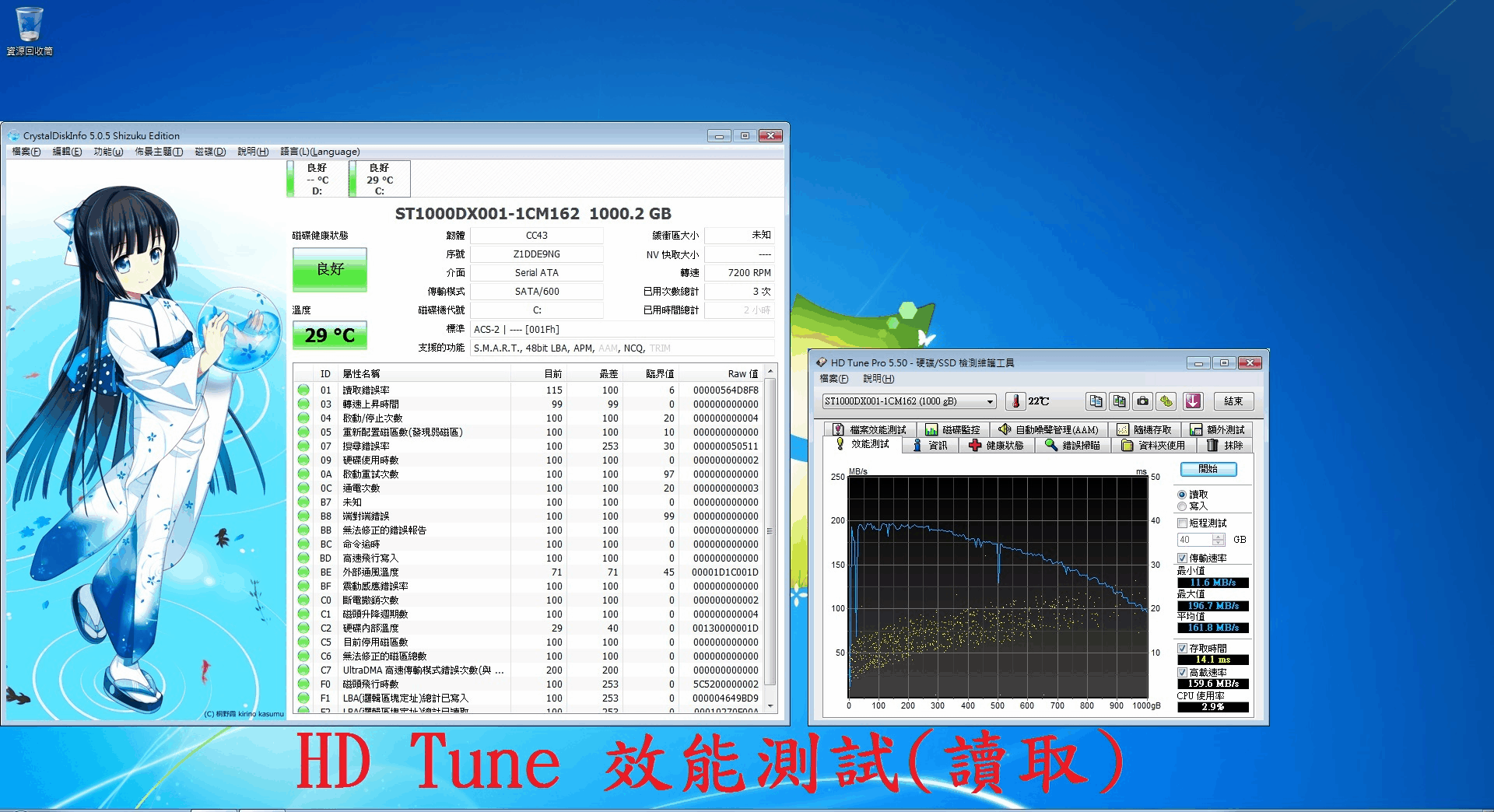Click the short stroke 40 GB input field
This screenshot has height=812, width=1494.
pos(1194,540)
